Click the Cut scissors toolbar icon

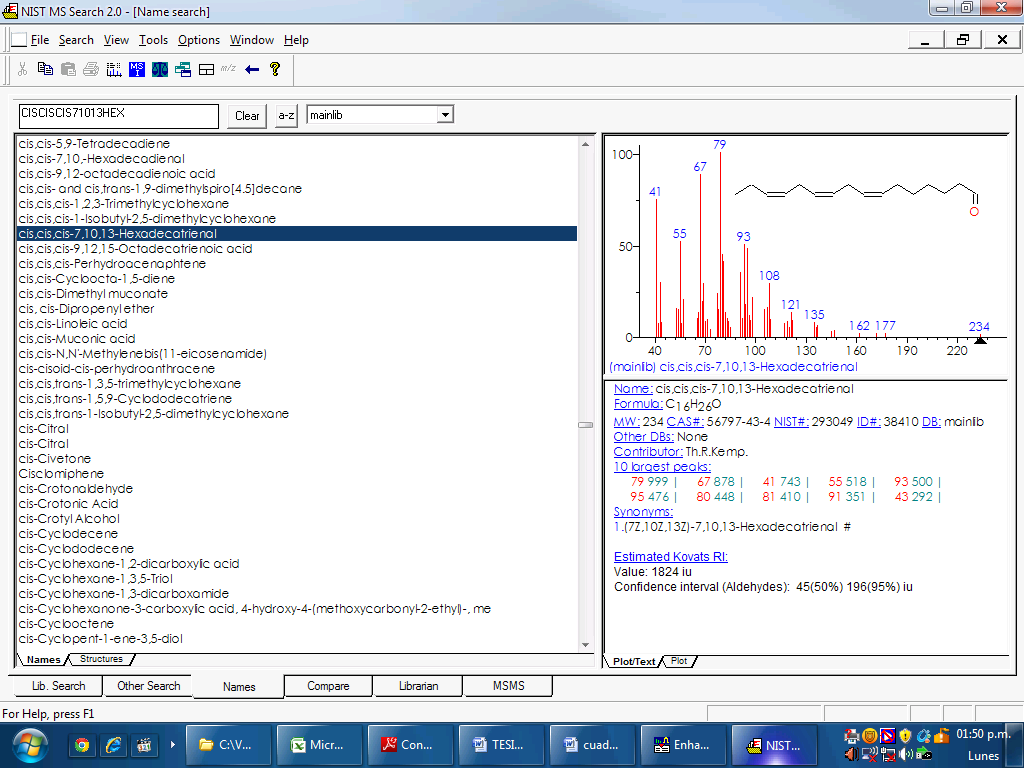click(22, 69)
